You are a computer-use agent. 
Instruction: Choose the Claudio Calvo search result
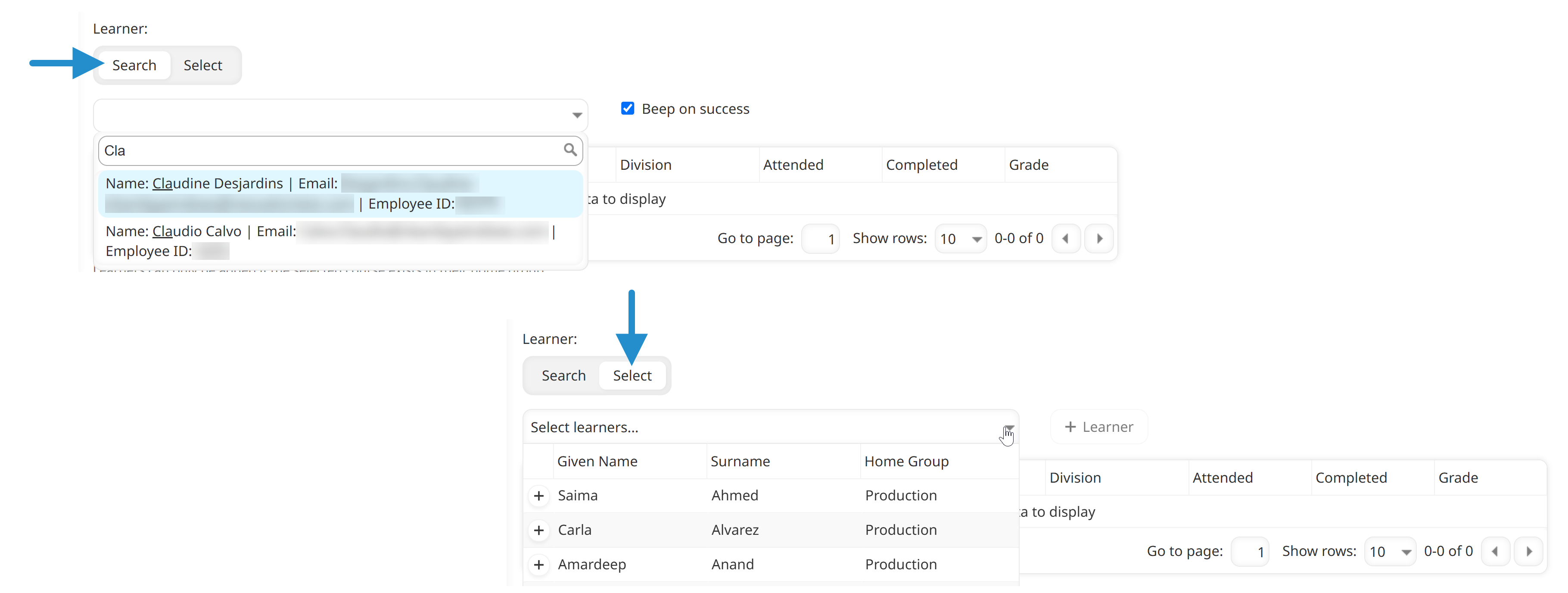[340, 241]
